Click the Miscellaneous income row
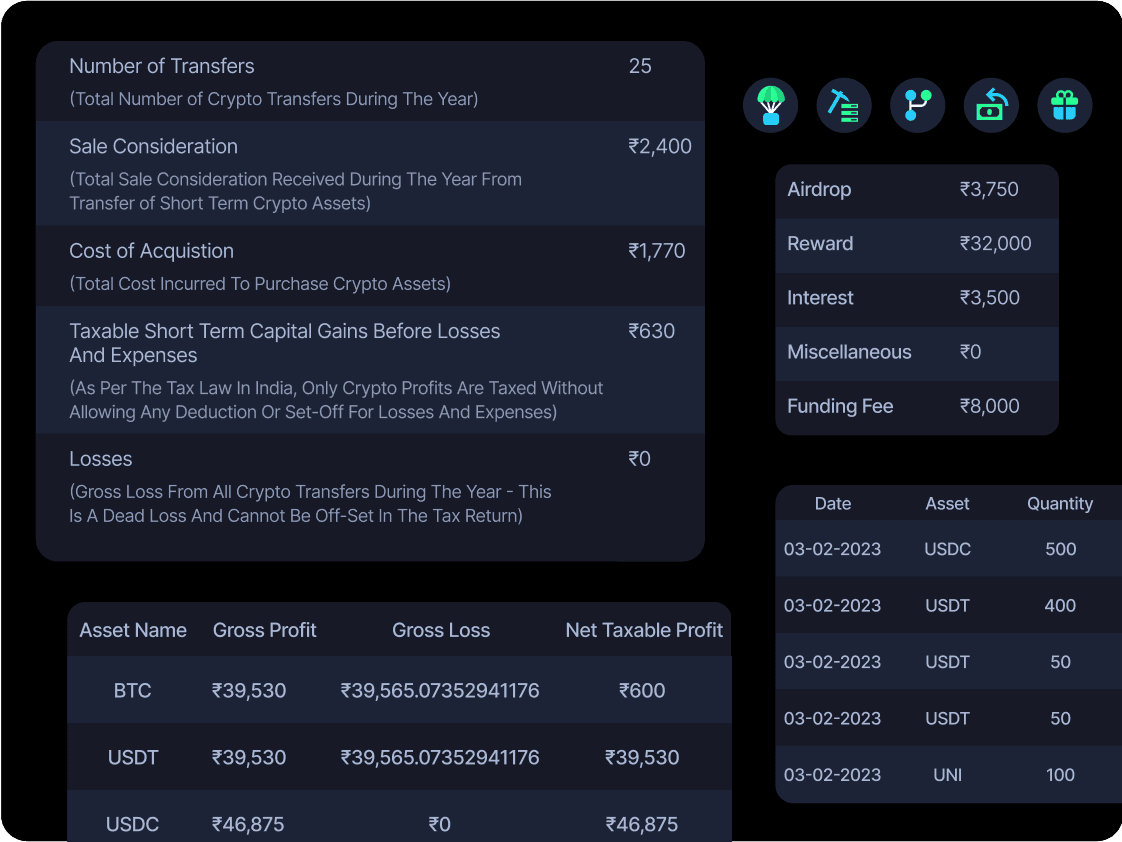The image size is (1122, 842). [x=916, y=352]
